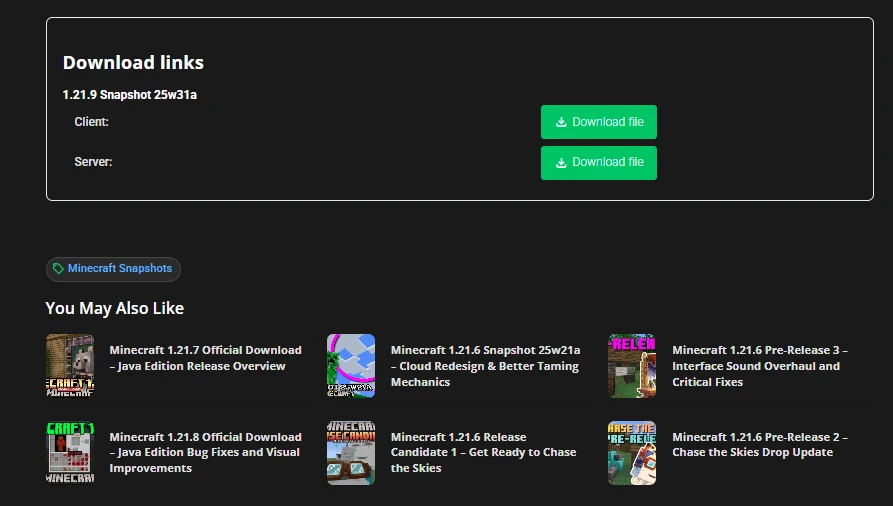Open the Pre-Release 2 thumbnail
Image resolution: width=893 pixels, height=506 pixels.
[x=632, y=453]
